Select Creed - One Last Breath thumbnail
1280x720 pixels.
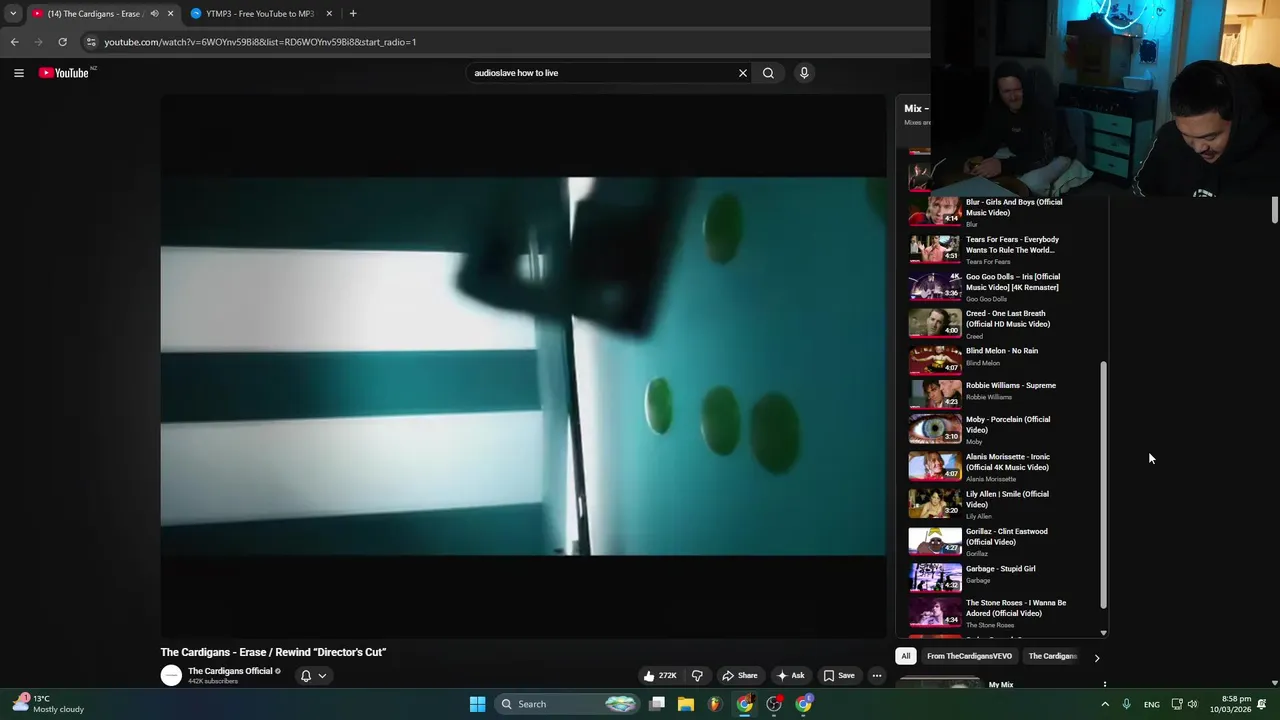pyautogui.click(x=935, y=323)
